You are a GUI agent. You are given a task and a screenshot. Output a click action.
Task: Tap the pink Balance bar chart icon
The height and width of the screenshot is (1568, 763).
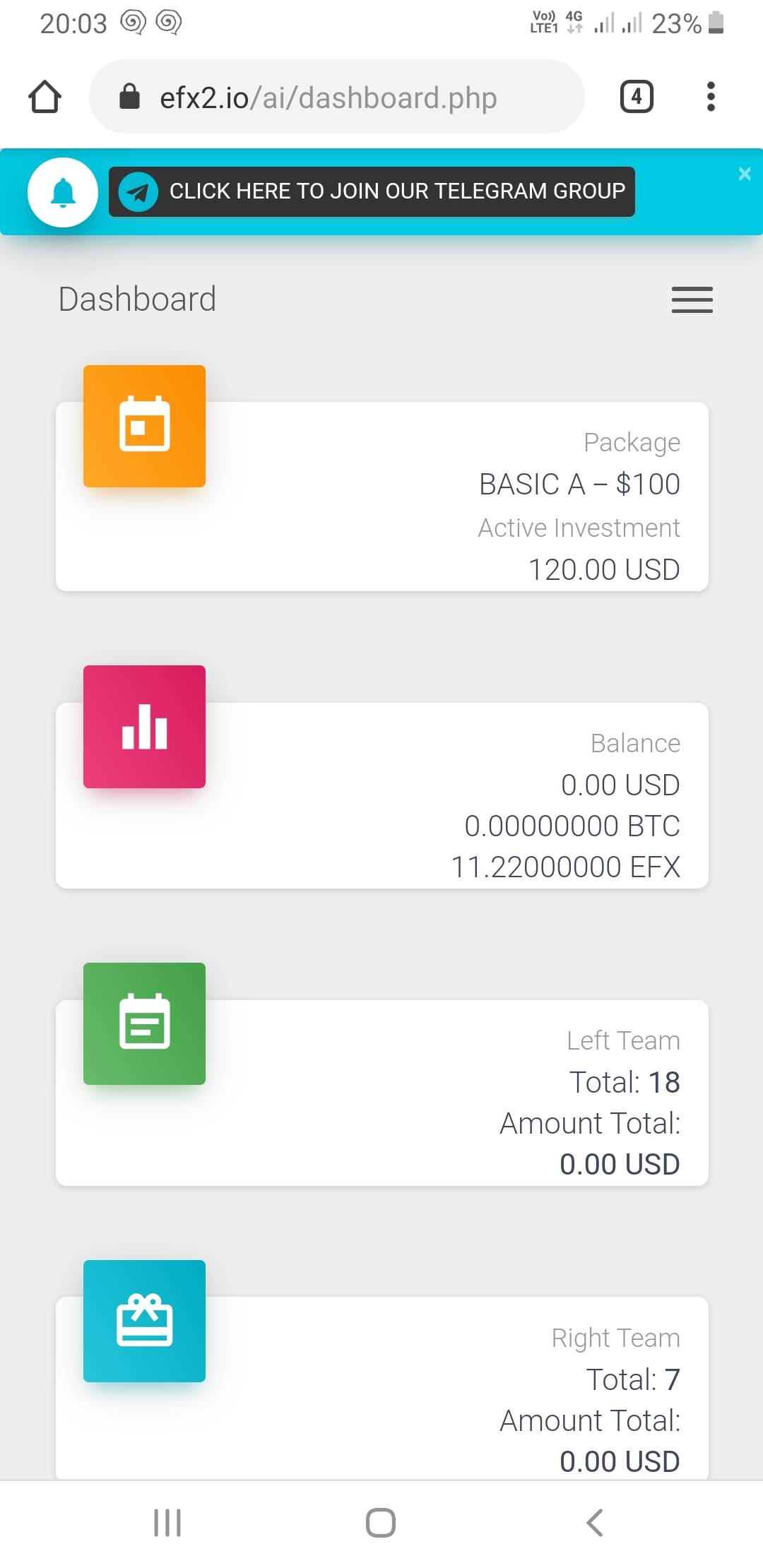pos(144,727)
